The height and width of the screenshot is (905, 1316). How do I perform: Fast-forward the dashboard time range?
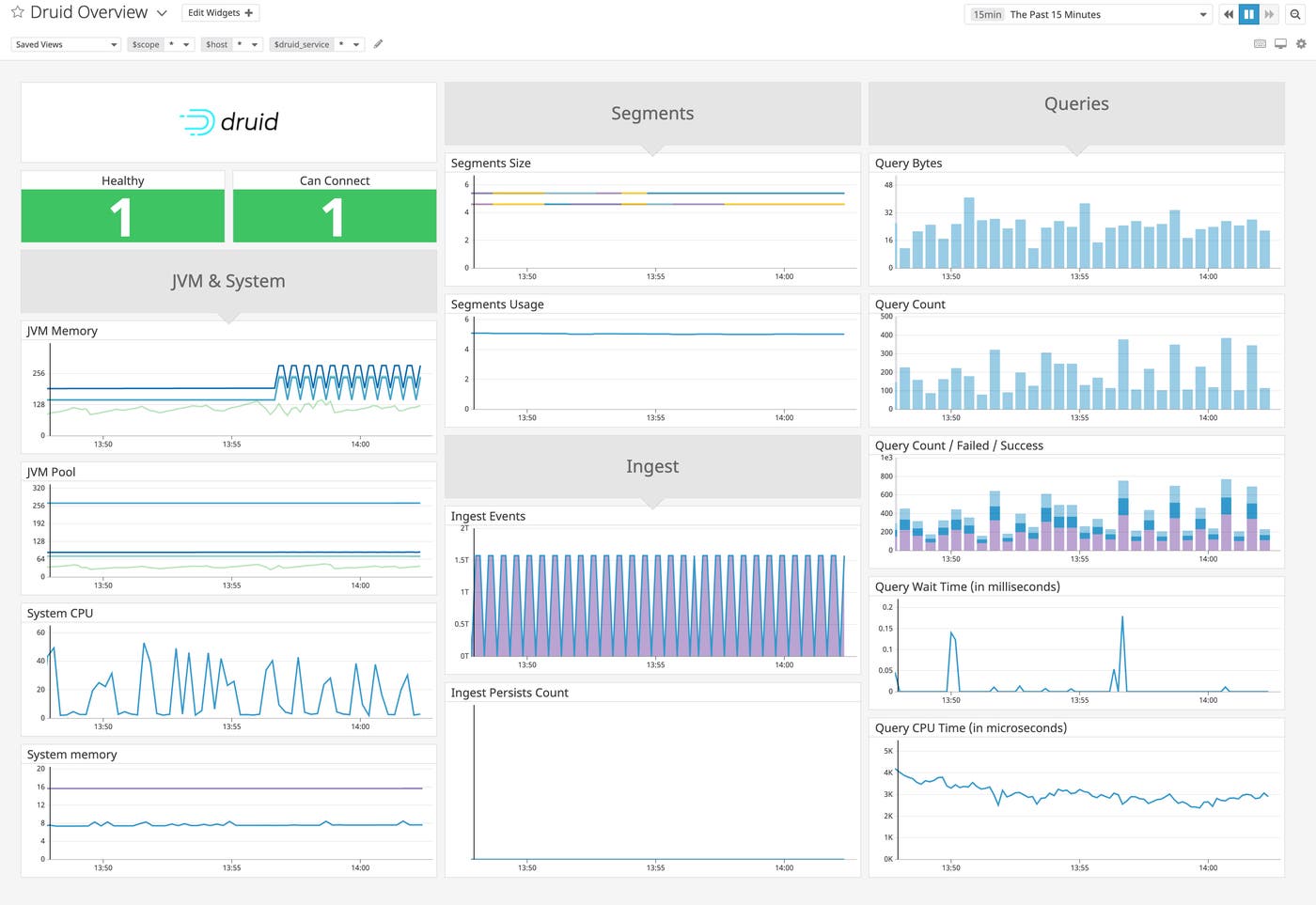pyautogui.click(x=1269, y=14)
